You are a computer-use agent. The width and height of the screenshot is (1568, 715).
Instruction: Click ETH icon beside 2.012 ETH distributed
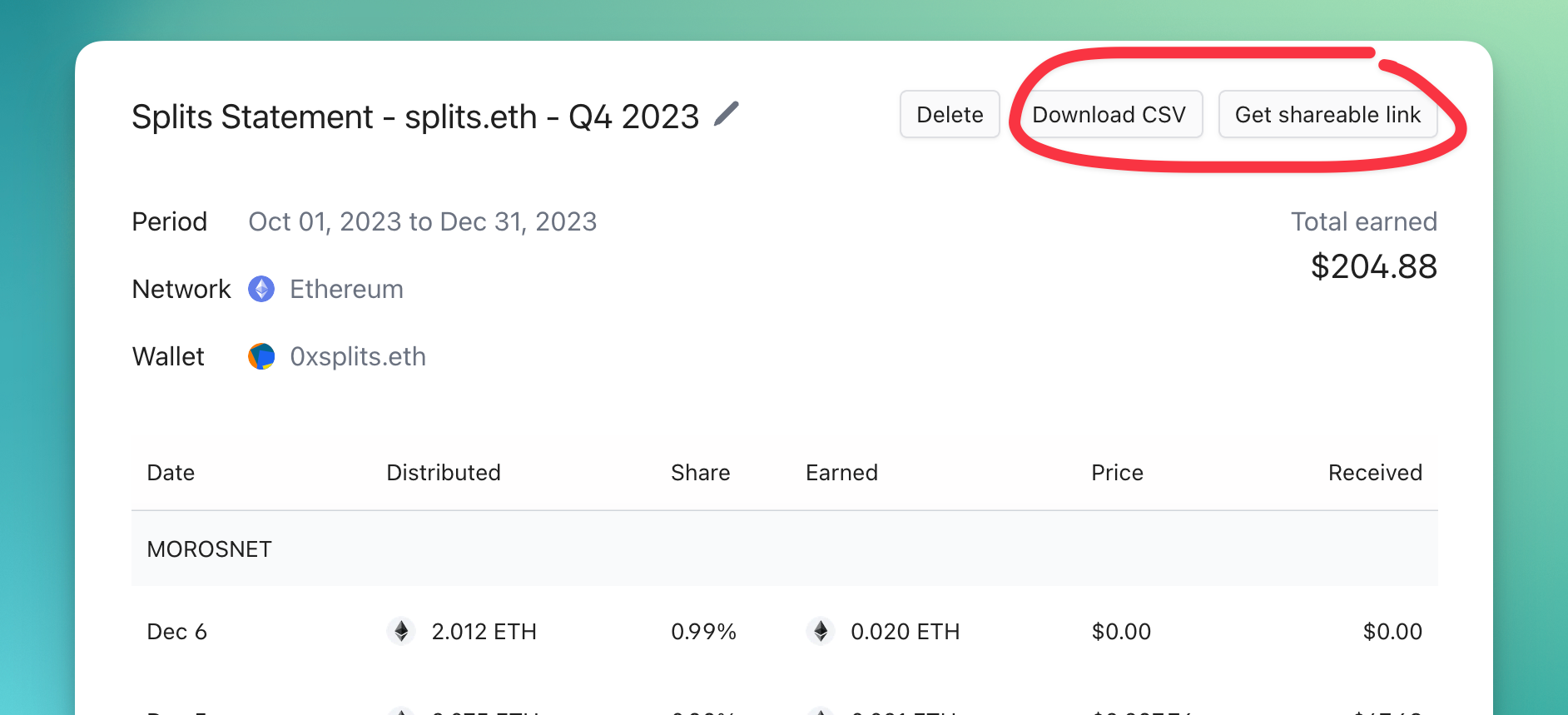coord(401,631)
